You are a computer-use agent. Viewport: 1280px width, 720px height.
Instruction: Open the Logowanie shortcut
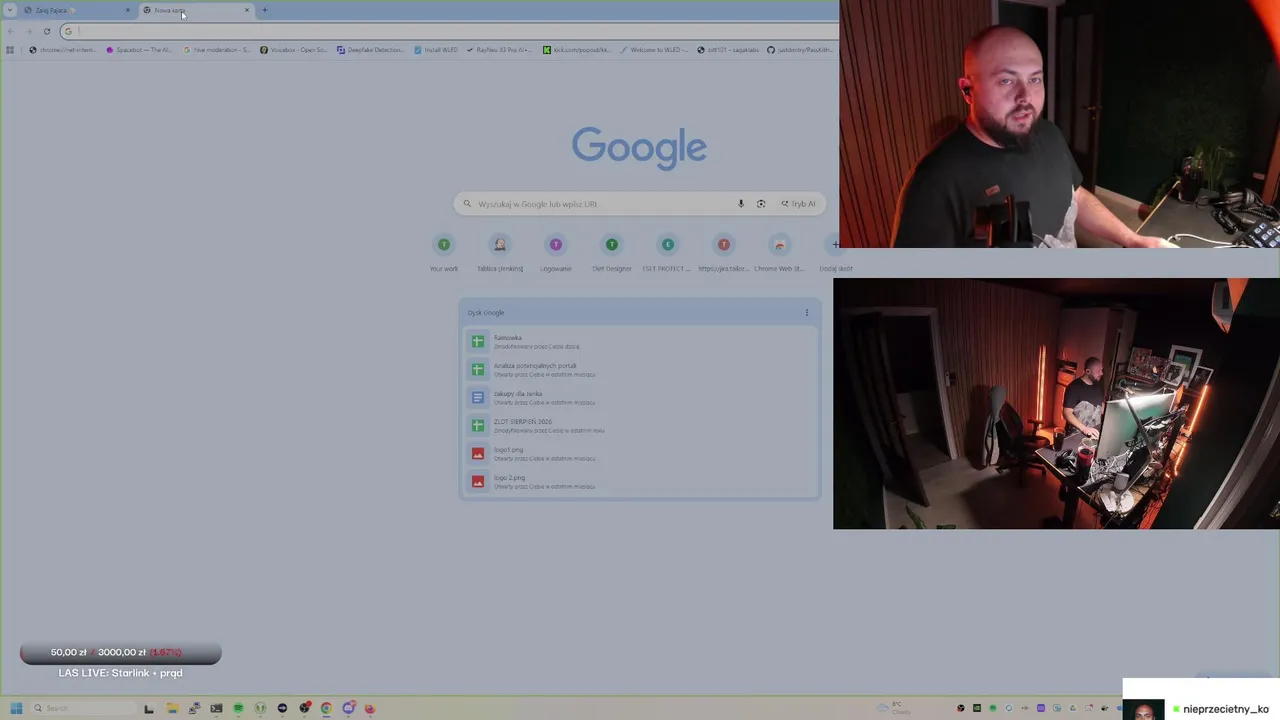pos(556,253)
